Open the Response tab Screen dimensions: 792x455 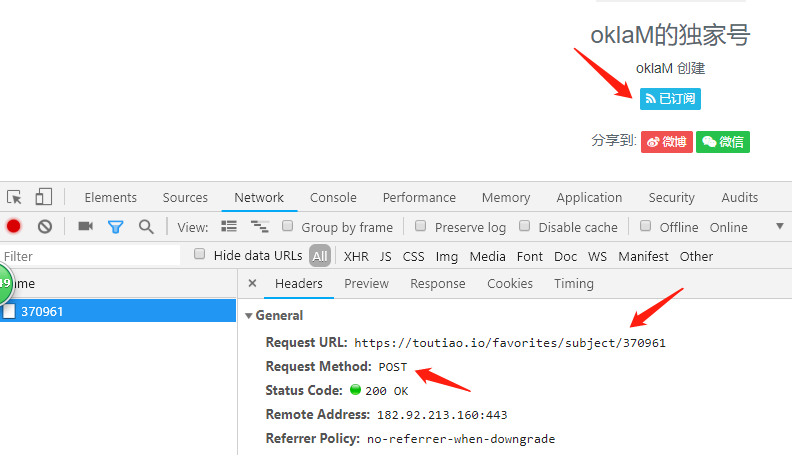coord(437,283)
